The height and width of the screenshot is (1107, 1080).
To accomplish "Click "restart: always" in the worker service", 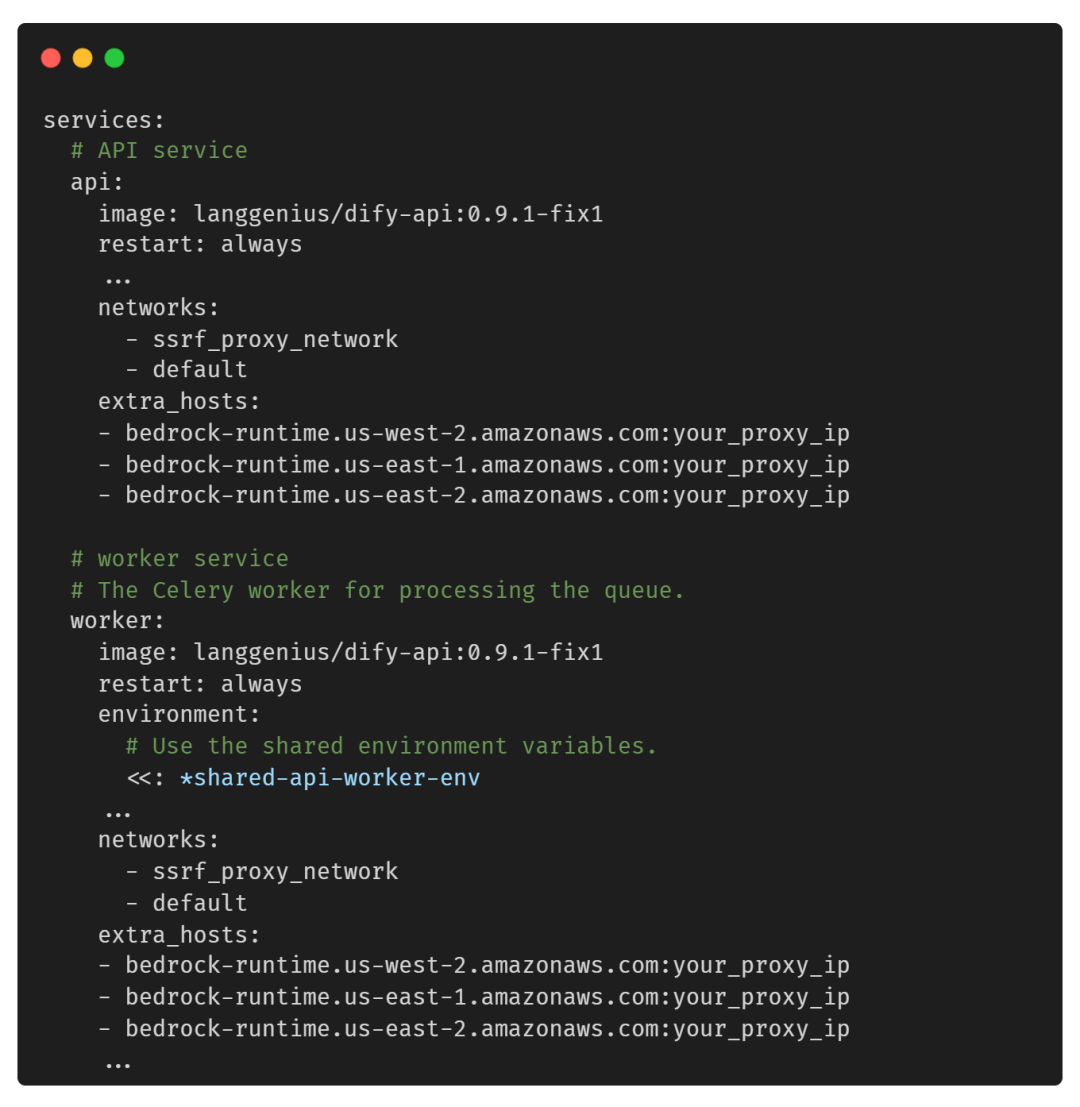I will pyautogui.click(x=200, y=684).
